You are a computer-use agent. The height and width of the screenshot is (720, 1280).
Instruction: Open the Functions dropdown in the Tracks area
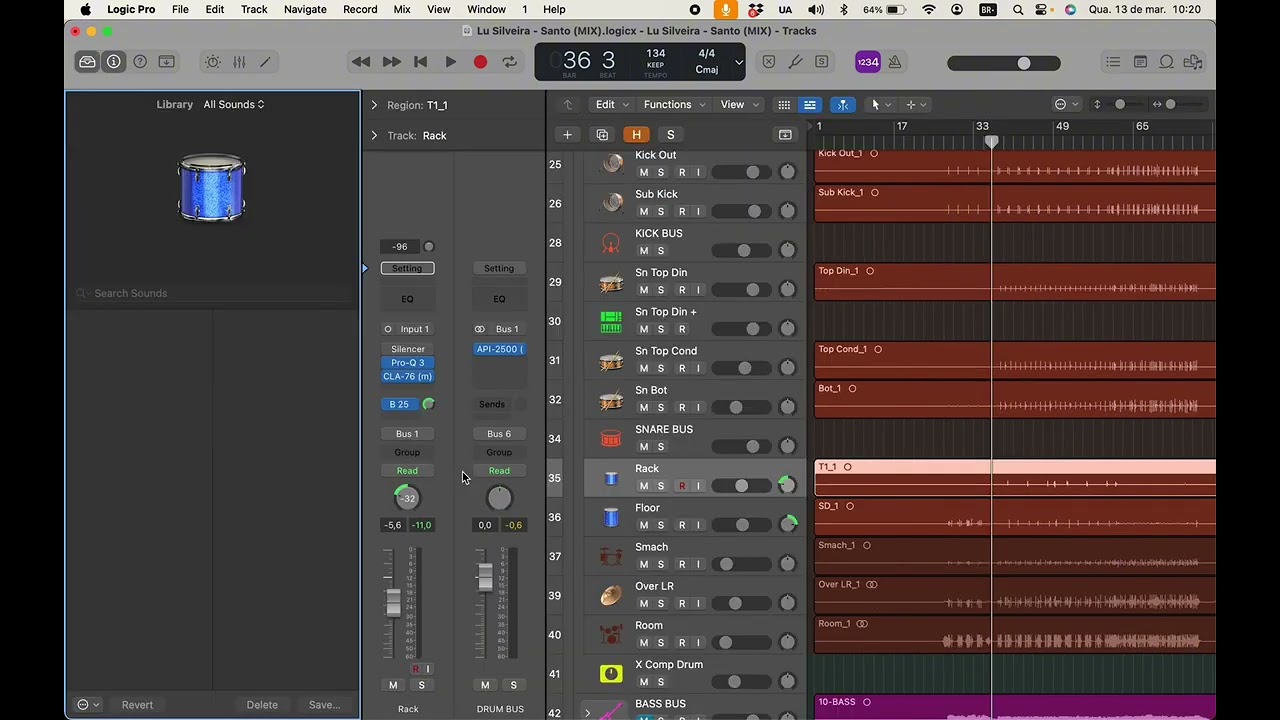pyautogui.click(x=674, y=104)
